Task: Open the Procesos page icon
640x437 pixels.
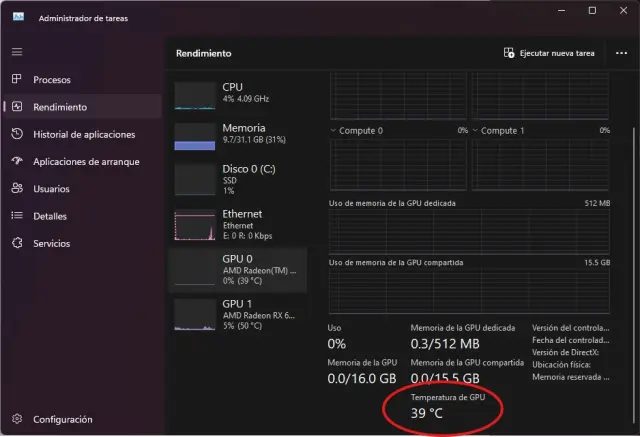Action: click(x=16, y=79)
